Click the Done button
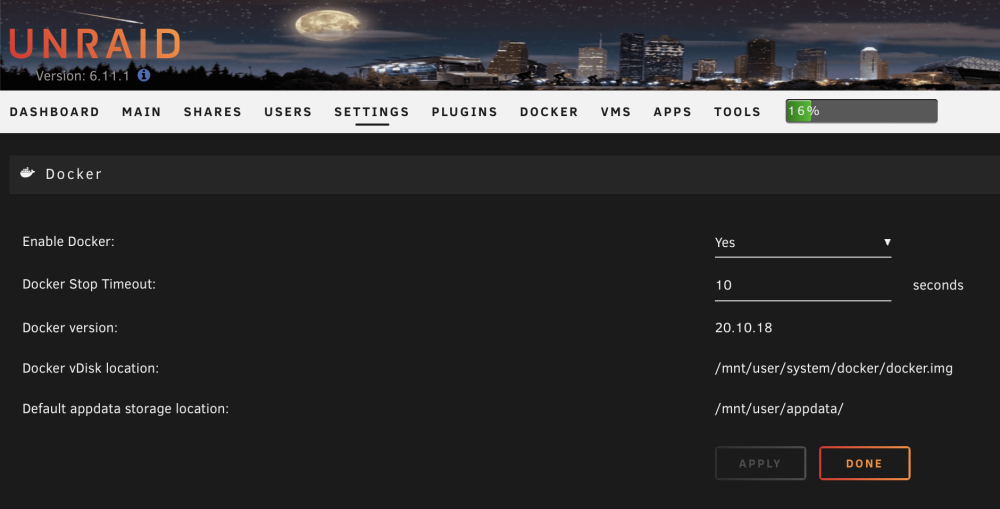This screenshot has width=1000, height=509. [864, 463]
